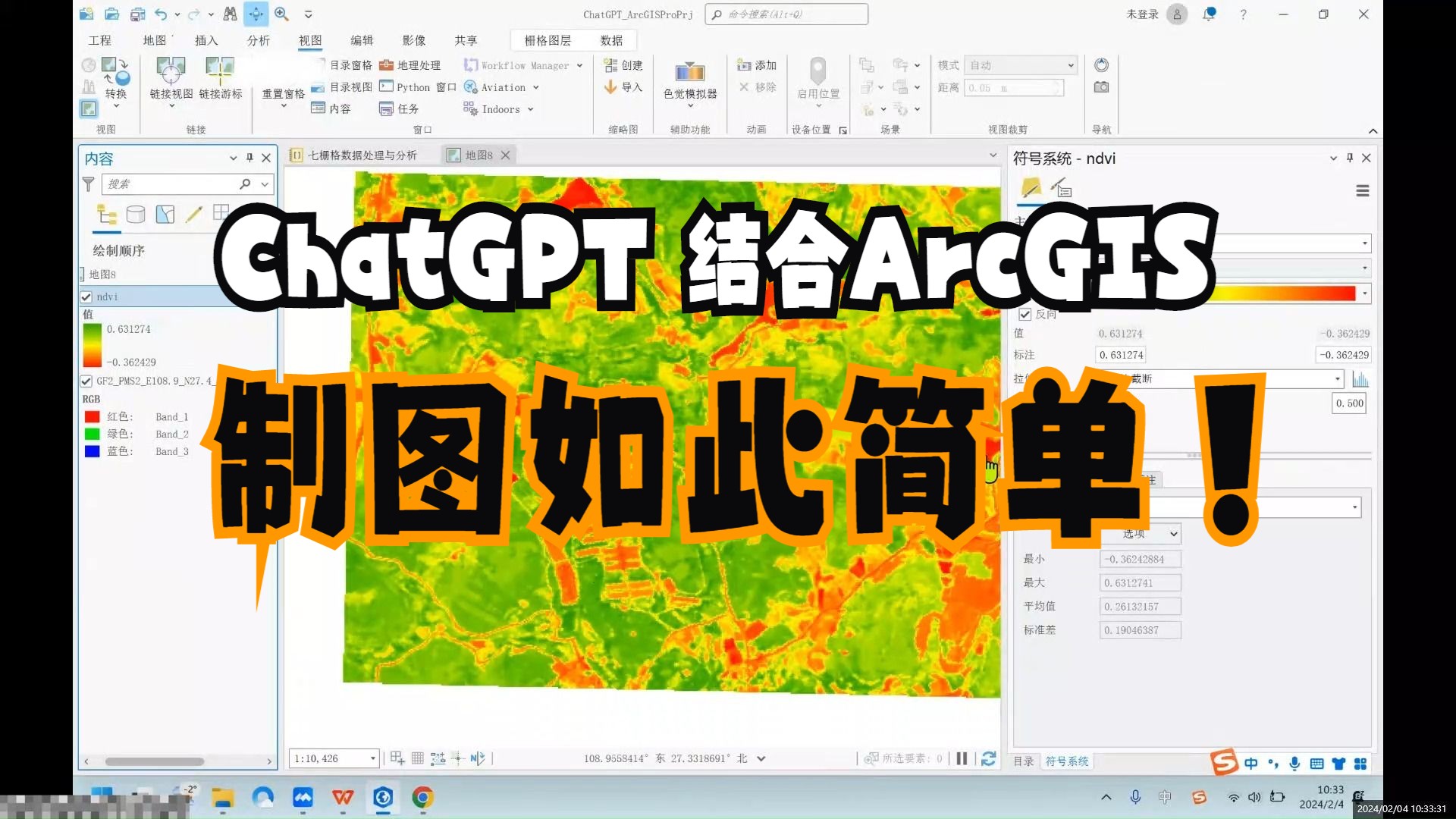Image resolution: width=1456 pixels, height=819 pixels.
Task: Click the Create thumbnail button
Action: coord(623,65)
